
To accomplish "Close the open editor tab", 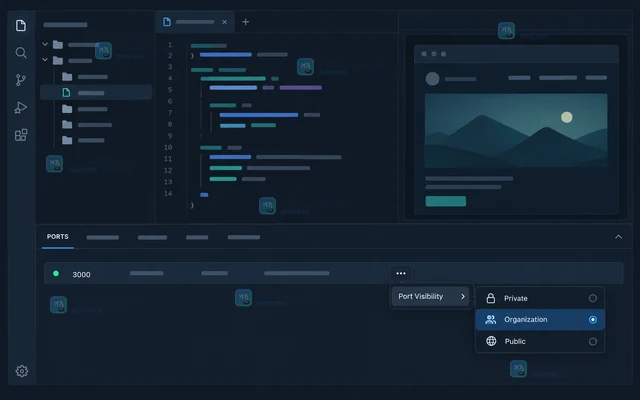I will [224, 22].
